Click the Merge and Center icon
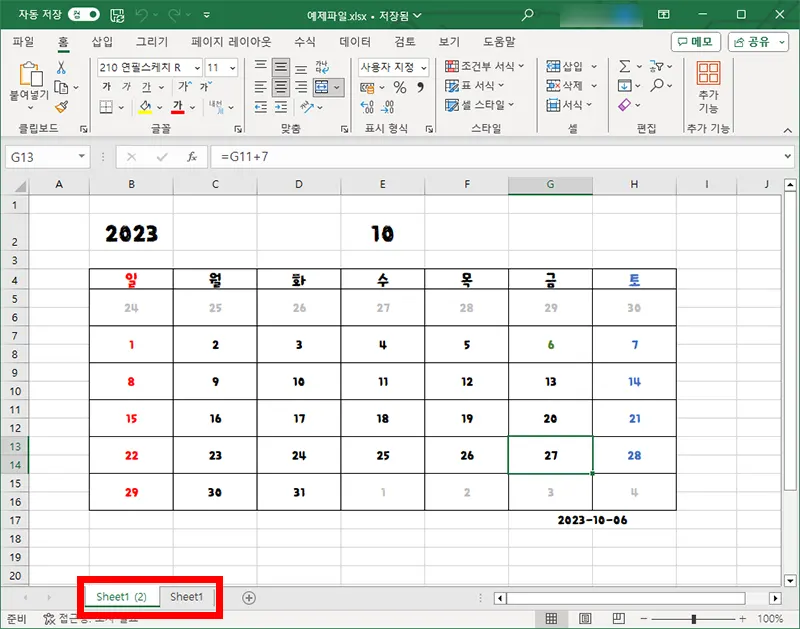This screenshot has height=629, width=800. (x=323, y=87)
